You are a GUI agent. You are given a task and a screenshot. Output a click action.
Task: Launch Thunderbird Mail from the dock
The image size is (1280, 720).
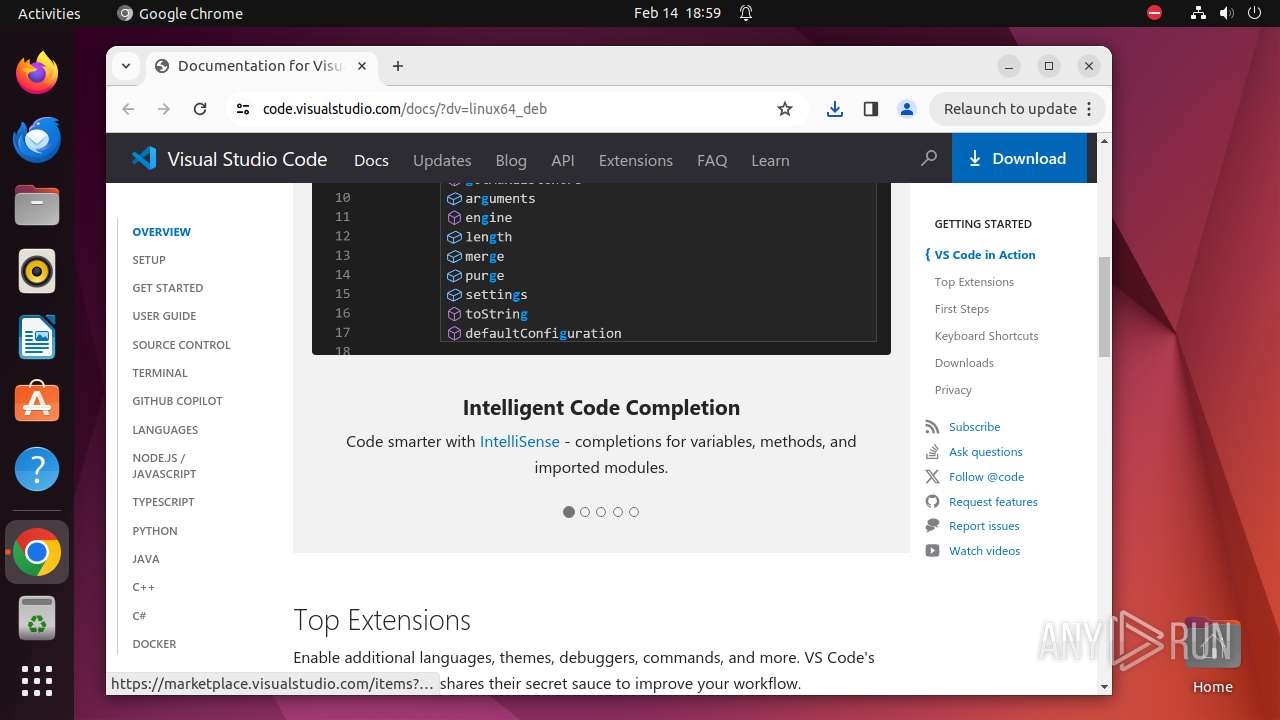coord(37,139)
